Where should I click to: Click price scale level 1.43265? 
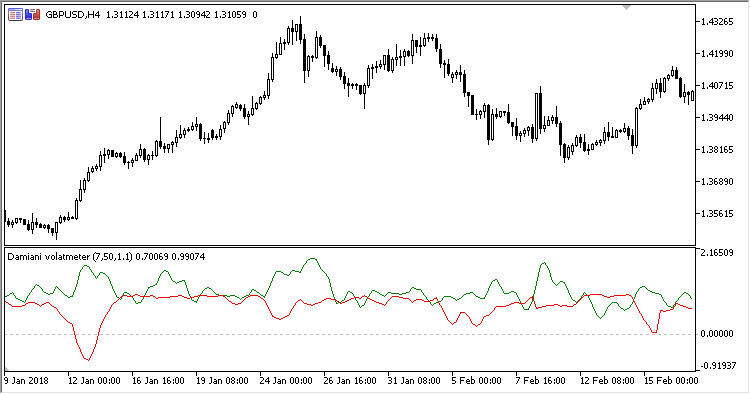click(x=717, y=22)
